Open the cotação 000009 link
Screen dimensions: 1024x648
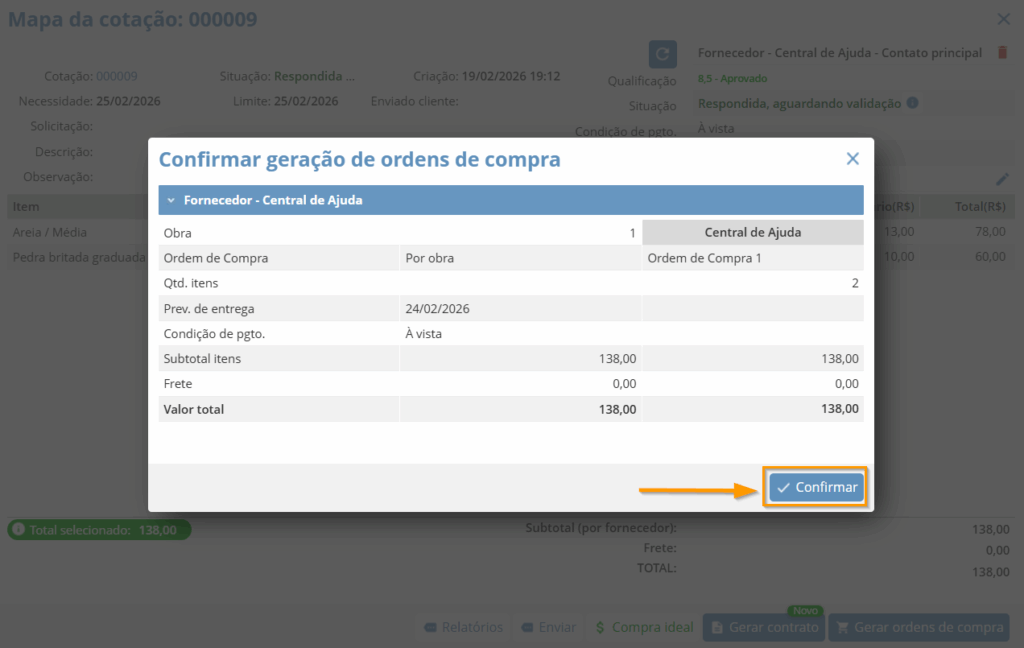click(117, 76)
